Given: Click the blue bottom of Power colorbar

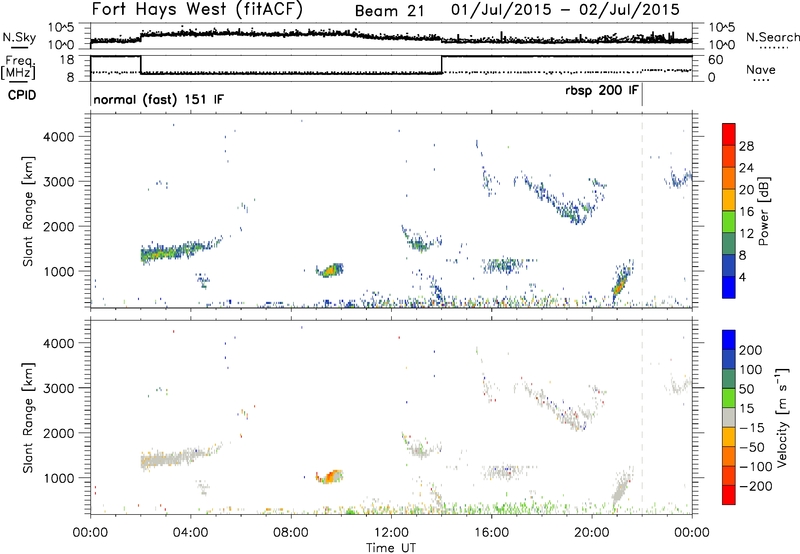Looking at the screenshot, I should (x=729, y=287).
